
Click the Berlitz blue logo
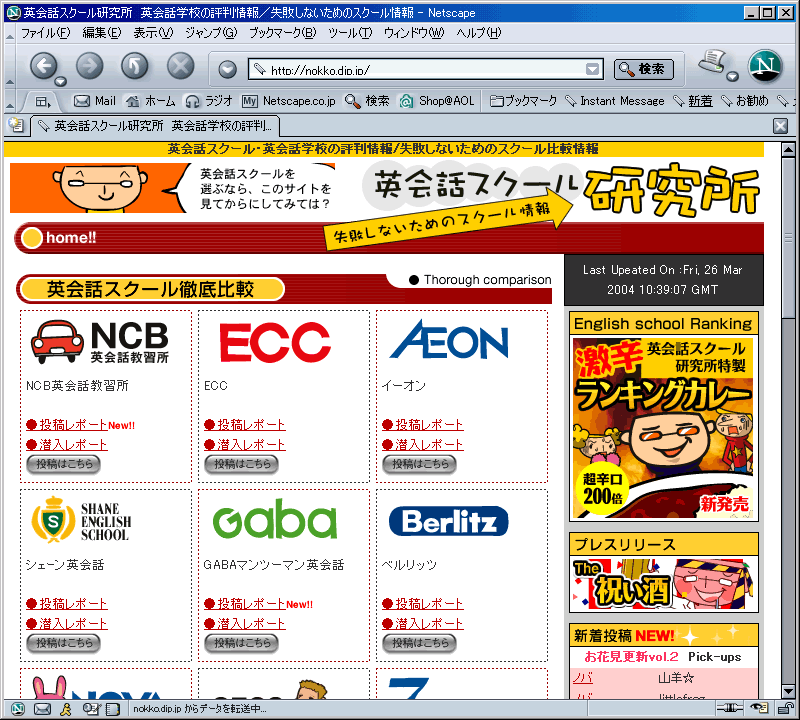pos(448,521)
